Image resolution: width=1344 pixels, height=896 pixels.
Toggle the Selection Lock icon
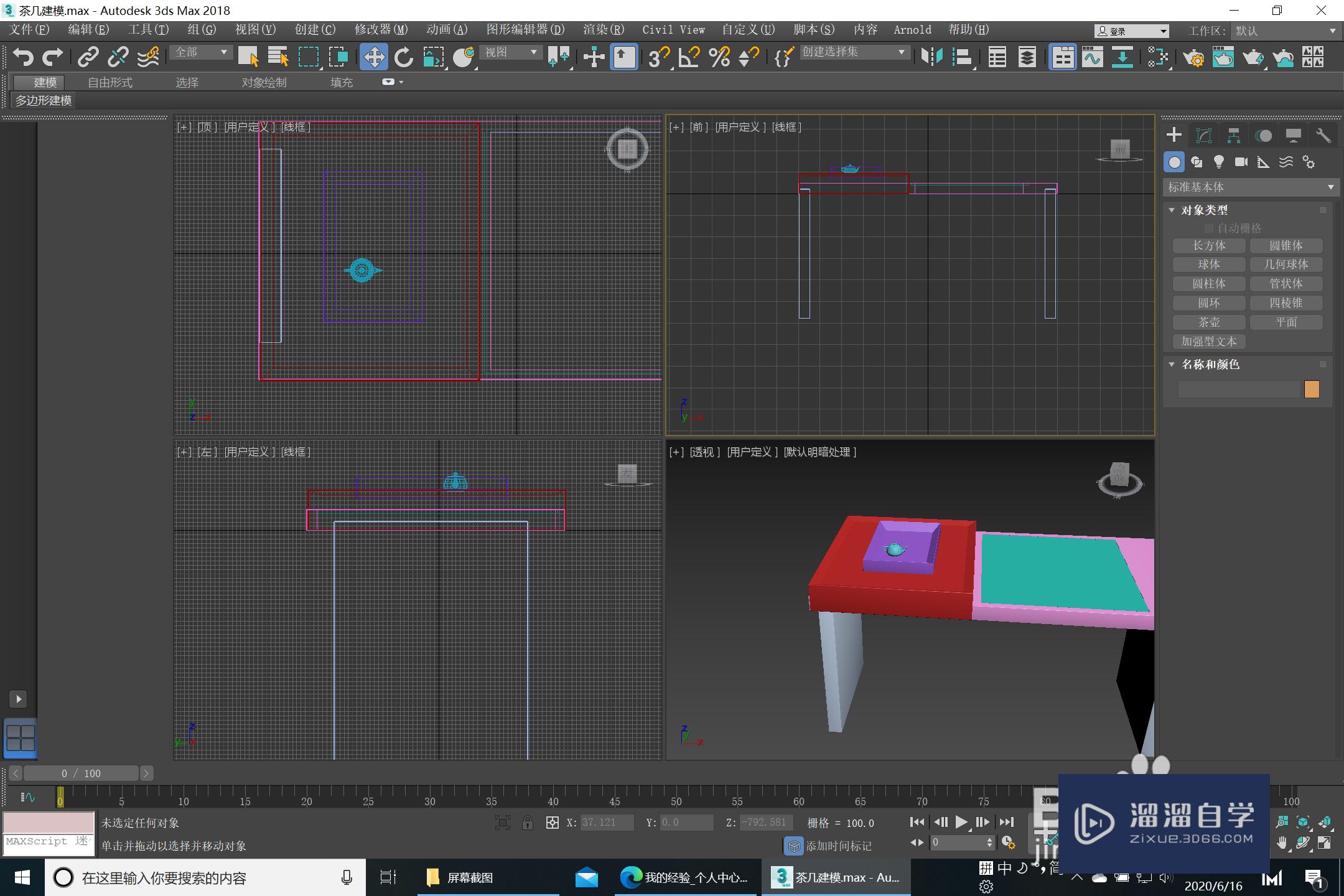coord(528,823)
